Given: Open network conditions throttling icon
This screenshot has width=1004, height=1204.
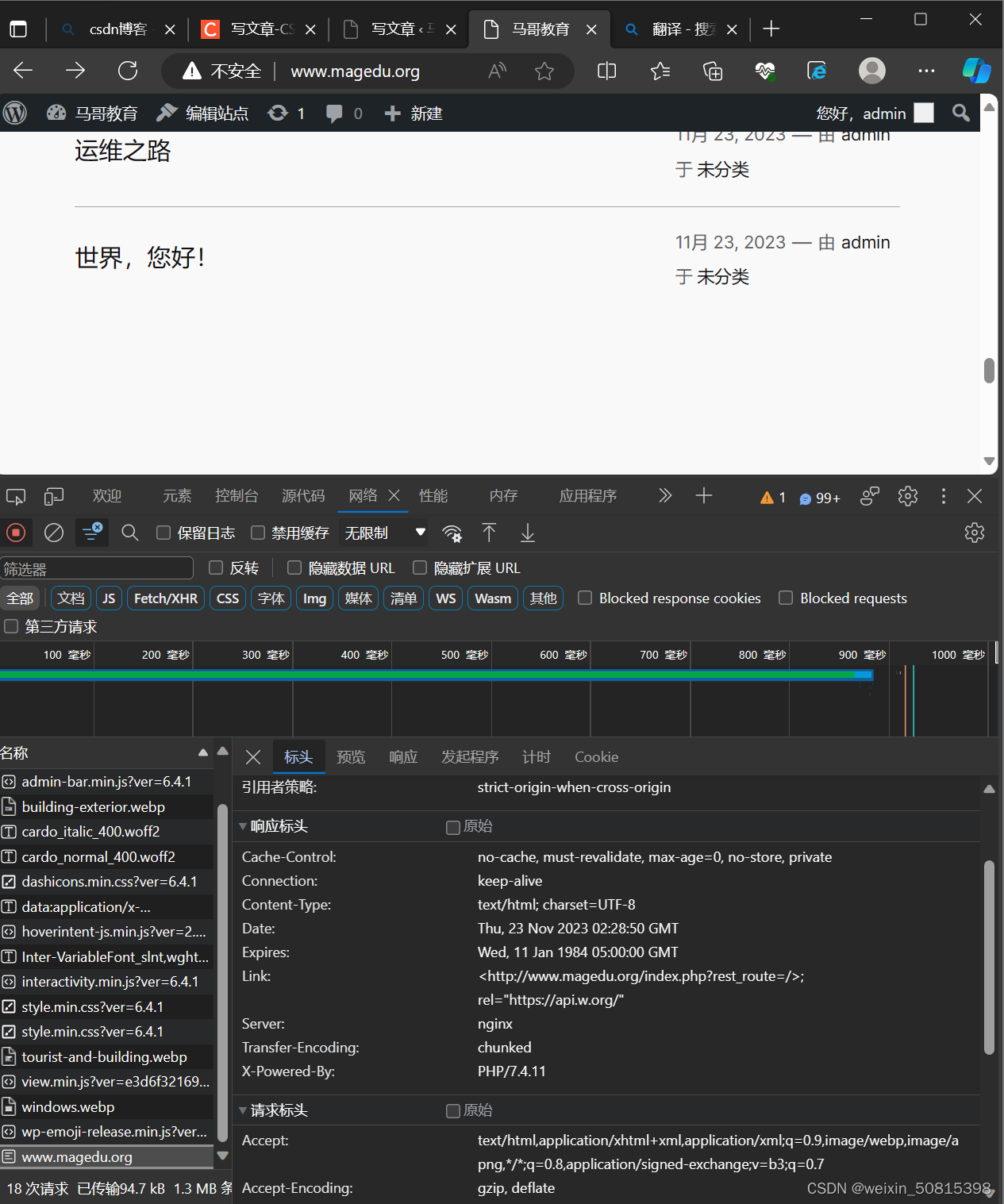Looking at the screenshot, I should pyautogui.click(x=452, y=533).
